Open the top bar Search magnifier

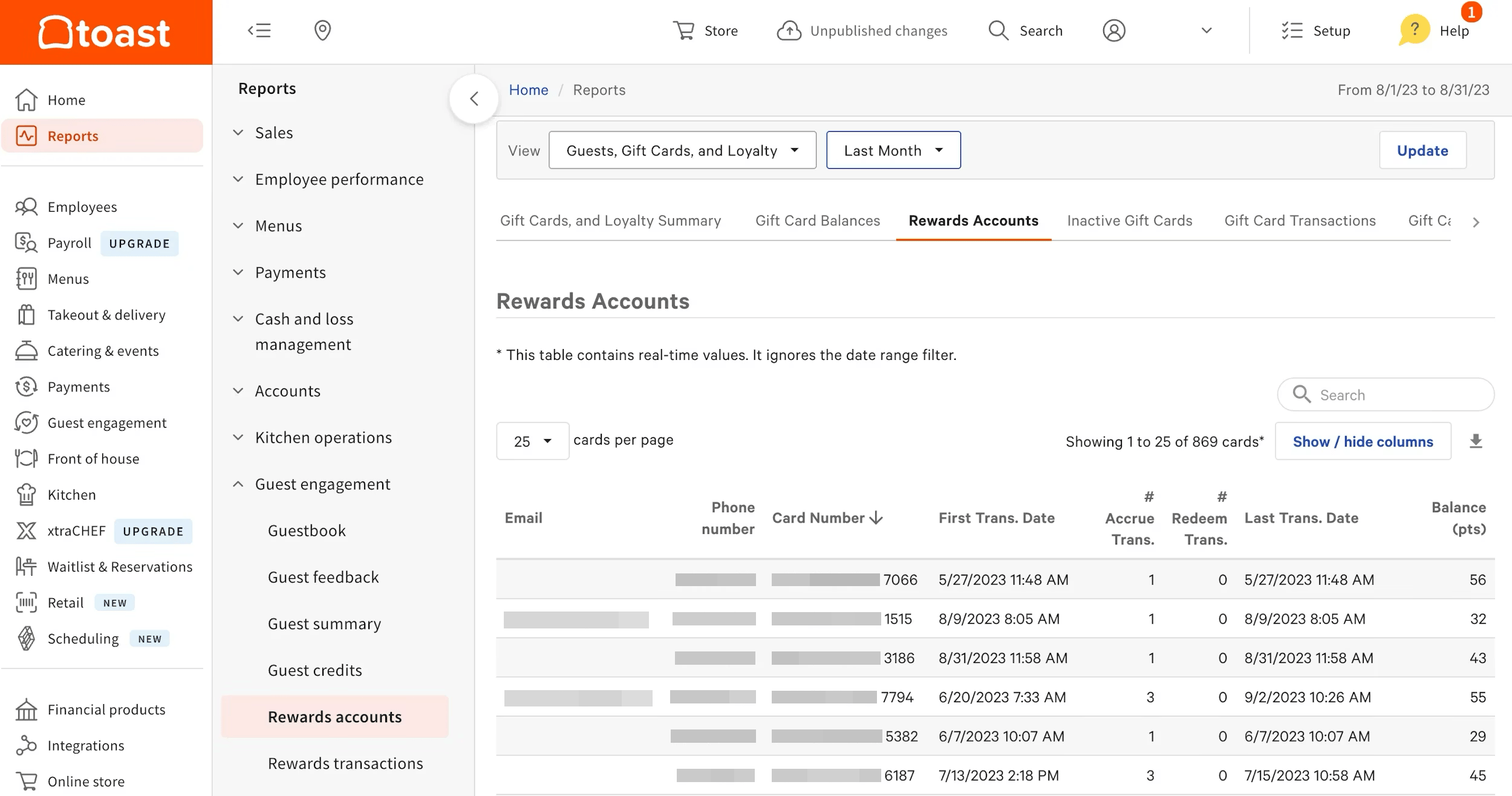tap(999, 30)
